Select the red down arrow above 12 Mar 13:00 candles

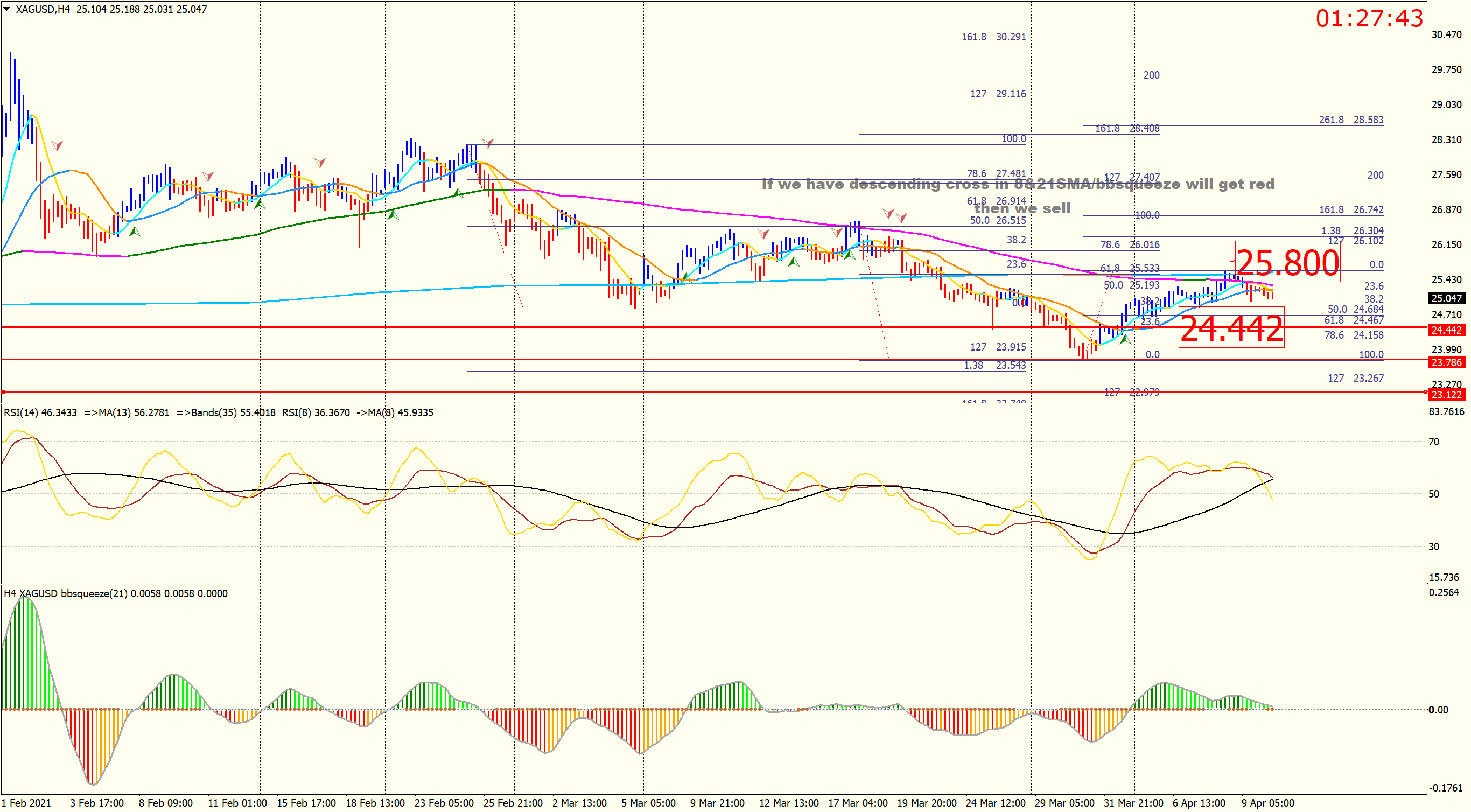point(763,234)
